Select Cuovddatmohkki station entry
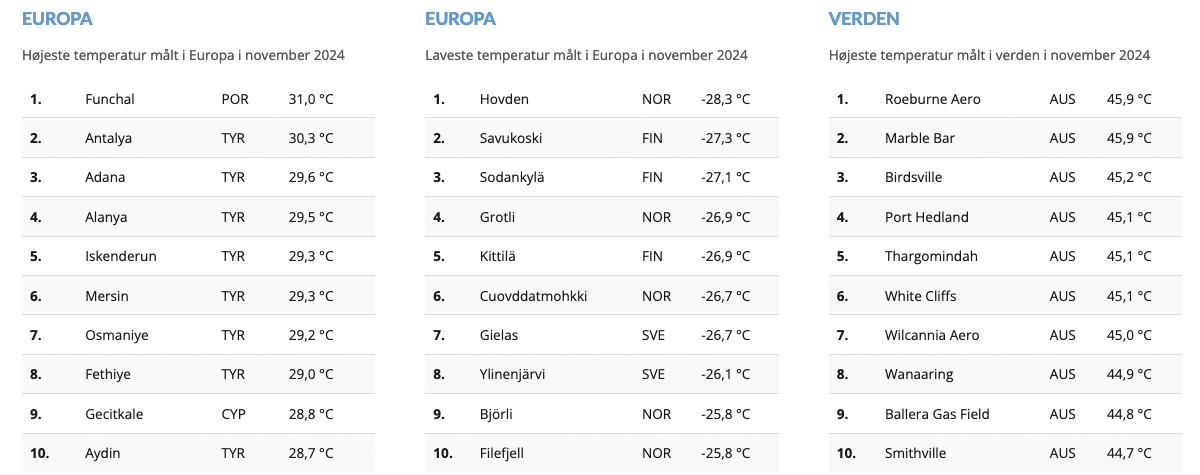Image resolution: width=1200 pixels, height=475 pixels. (x=533, y=296)
